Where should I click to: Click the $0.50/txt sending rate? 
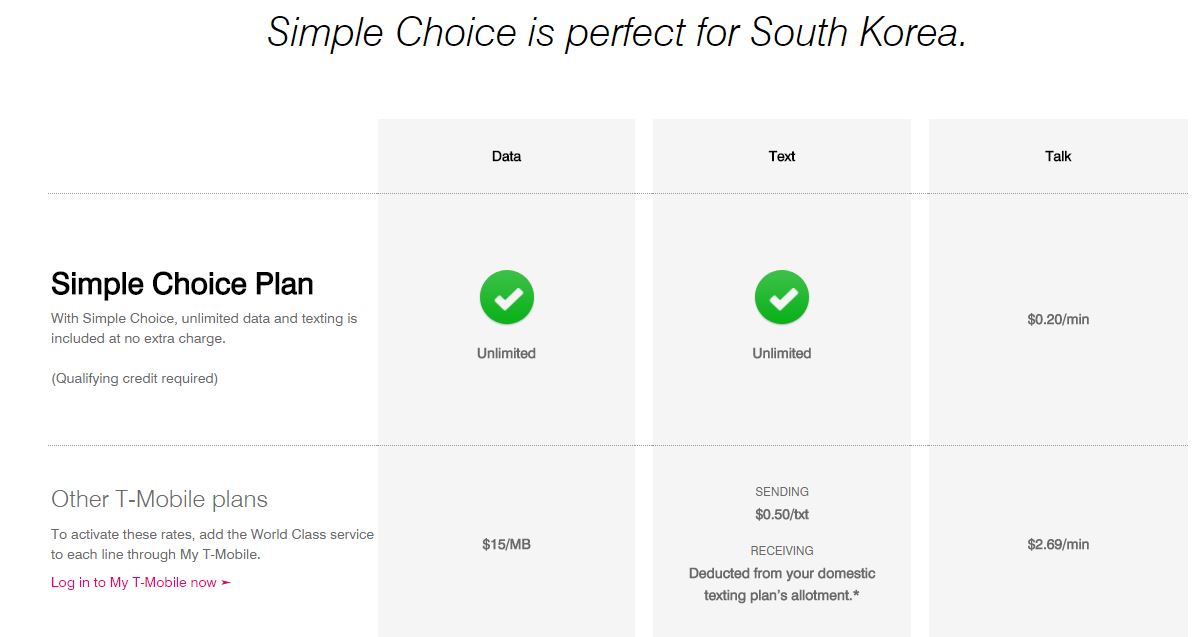(x=782, y=515)
